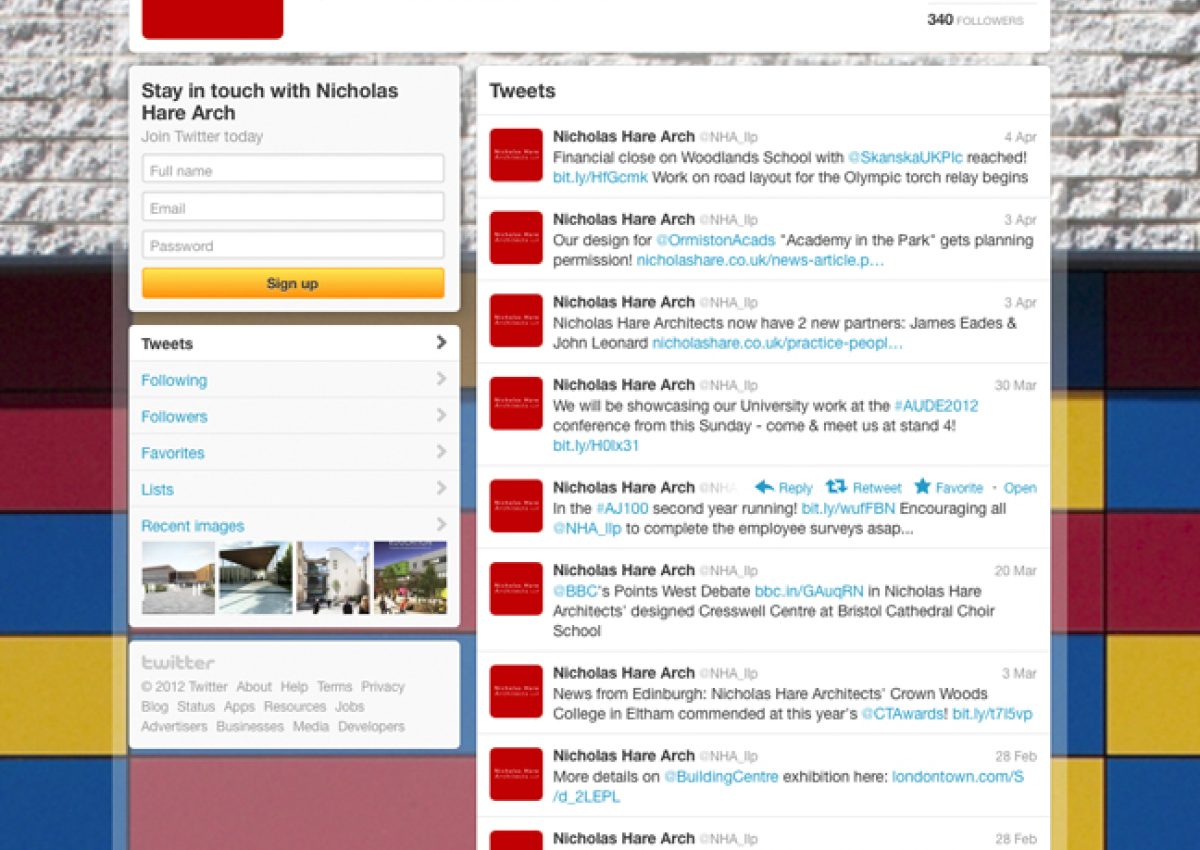Select the Tweets menu item in sidebar

tap(167, 344)
